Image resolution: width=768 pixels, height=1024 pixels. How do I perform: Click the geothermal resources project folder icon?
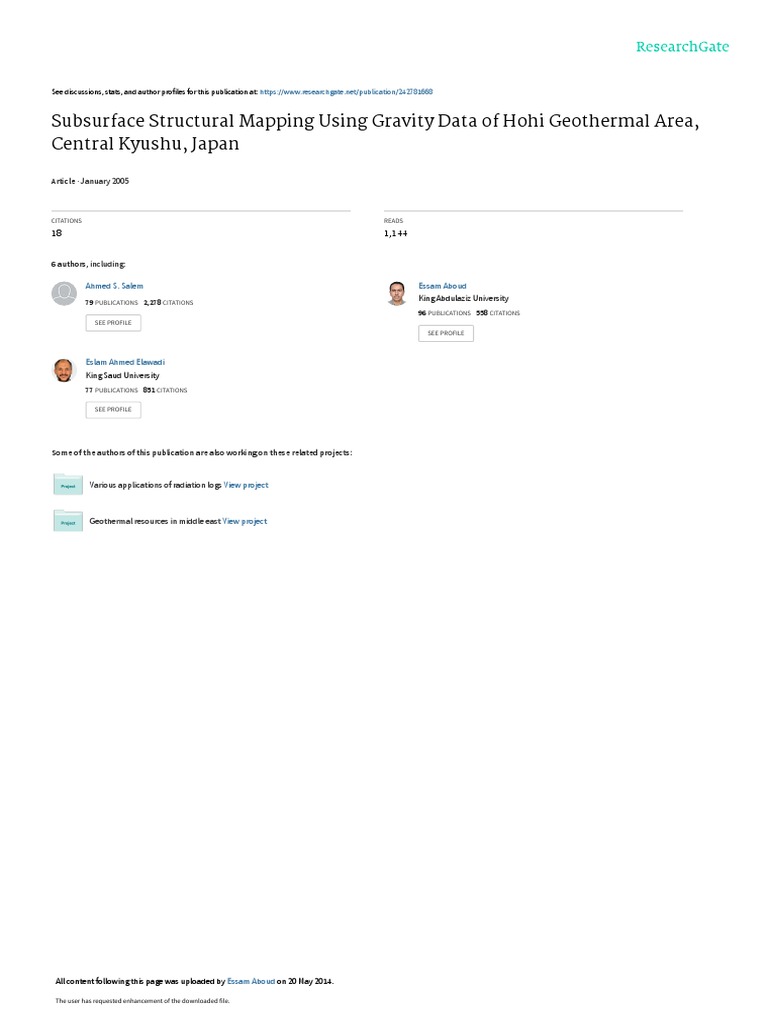67,521
